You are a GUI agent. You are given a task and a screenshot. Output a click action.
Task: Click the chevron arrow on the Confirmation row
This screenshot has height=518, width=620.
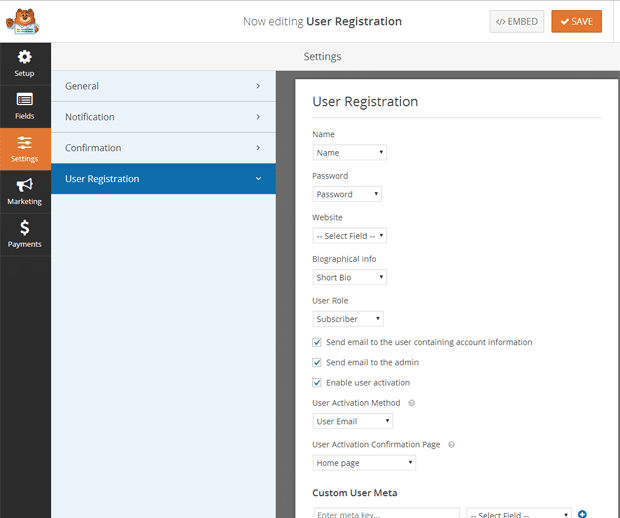pyautogui.click(x=258, y=148)
